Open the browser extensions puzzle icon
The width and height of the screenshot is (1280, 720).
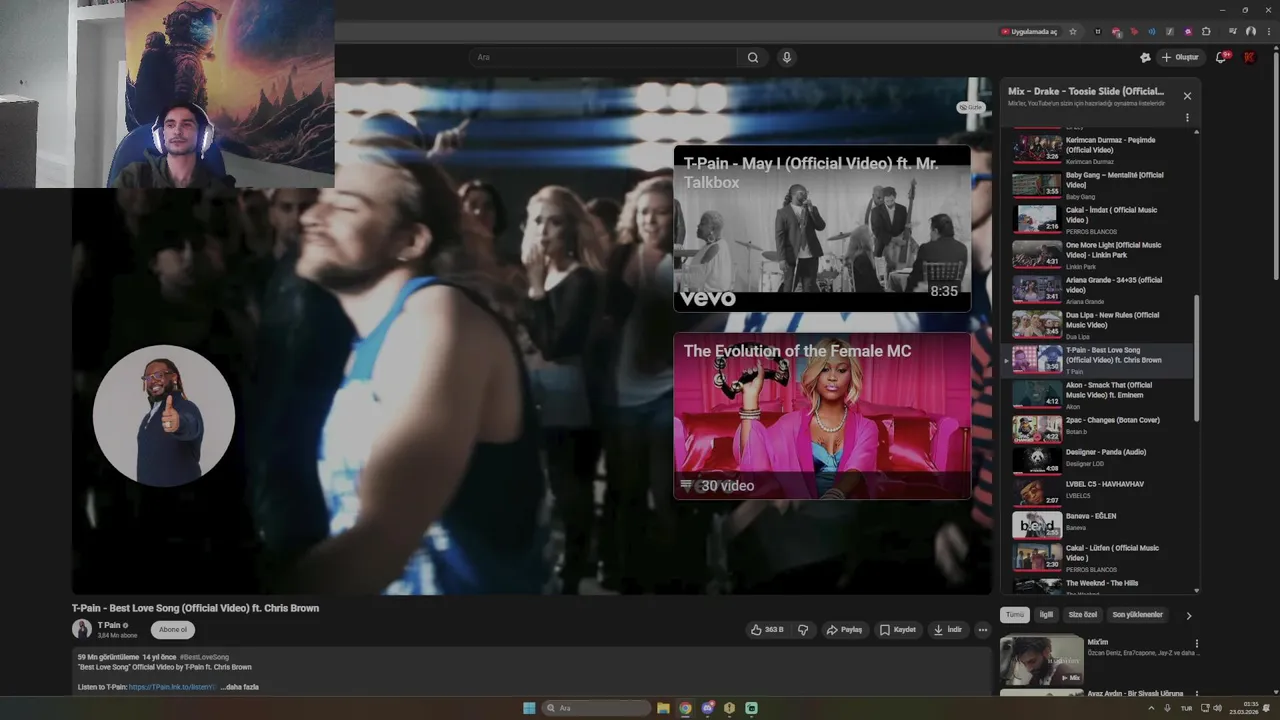[x=1206, y=31]
